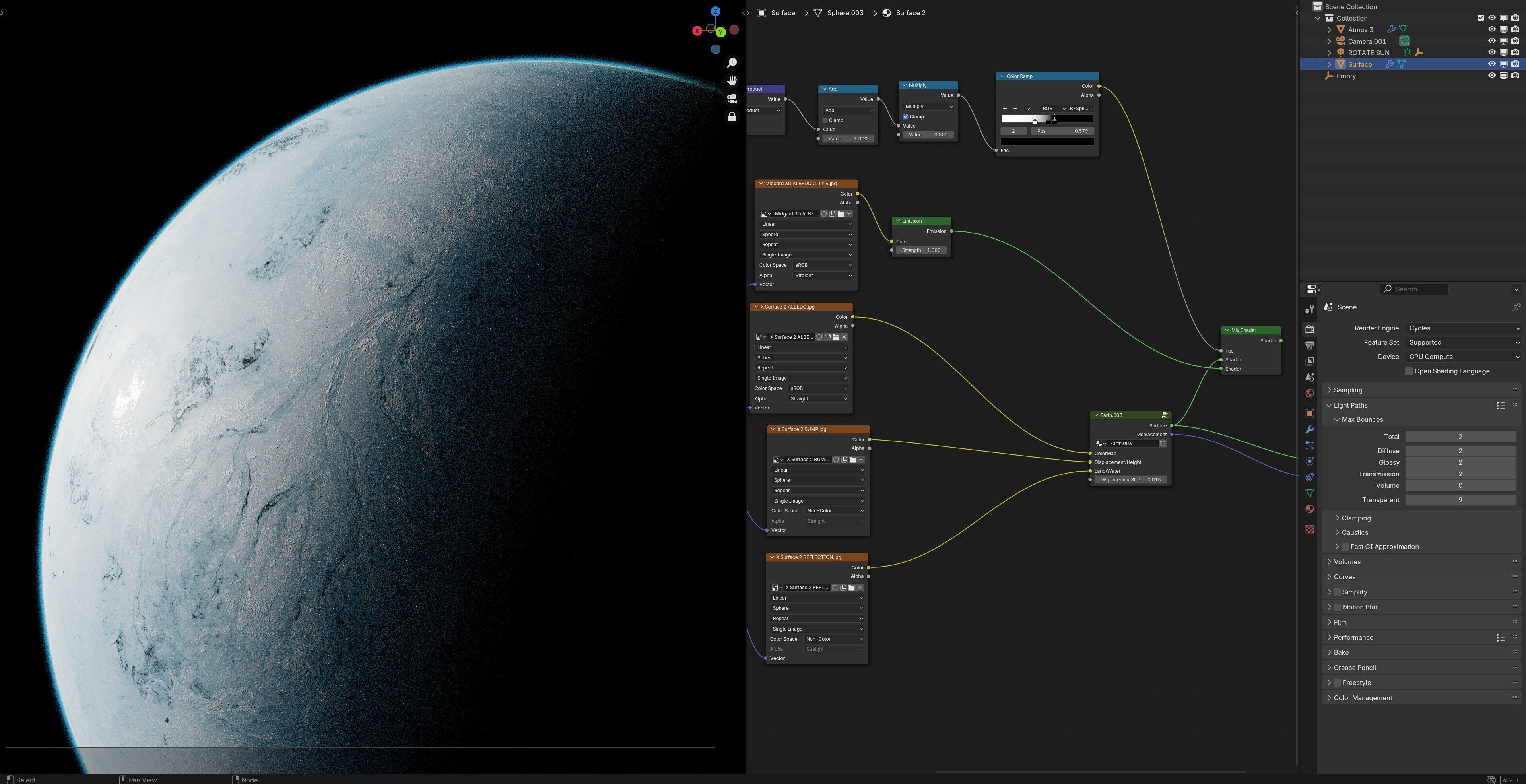Click the viewport zoom magnifier icon
1526x784 pixels.
click(x=732, y=63)
